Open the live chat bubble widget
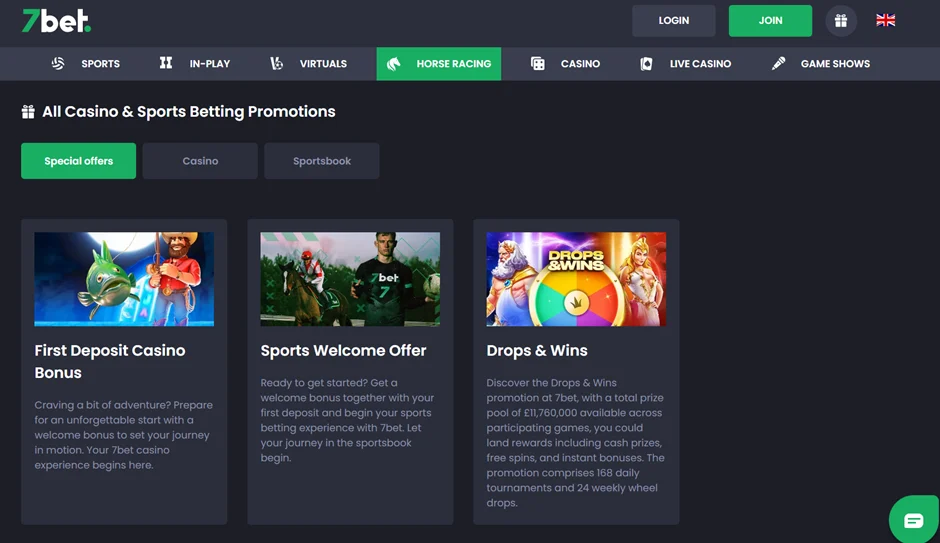 pyautogui.click(x=913, y=520)
